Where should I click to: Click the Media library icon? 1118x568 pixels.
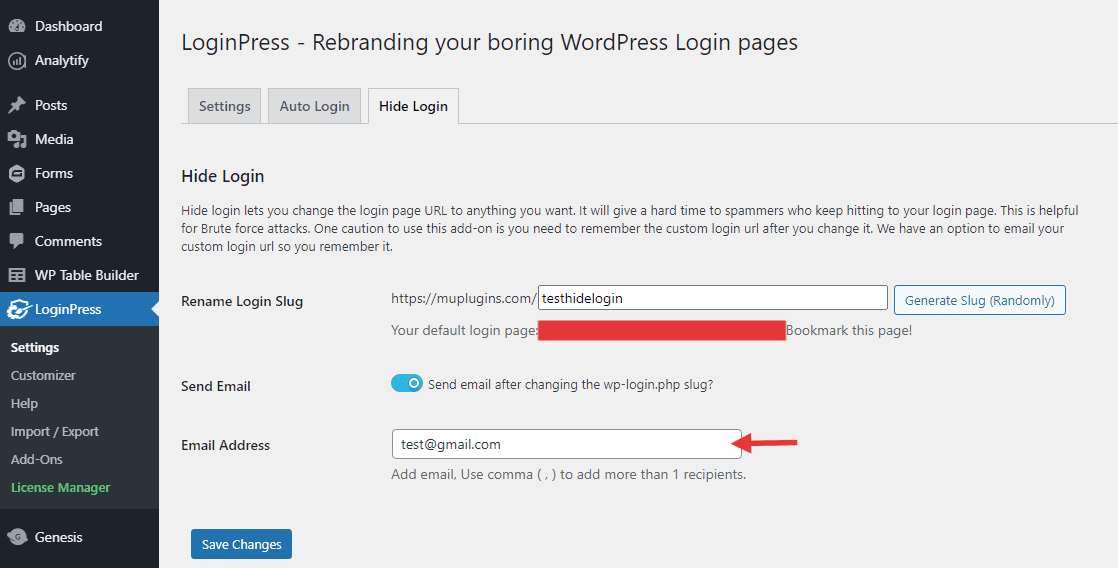coord(17,140)
